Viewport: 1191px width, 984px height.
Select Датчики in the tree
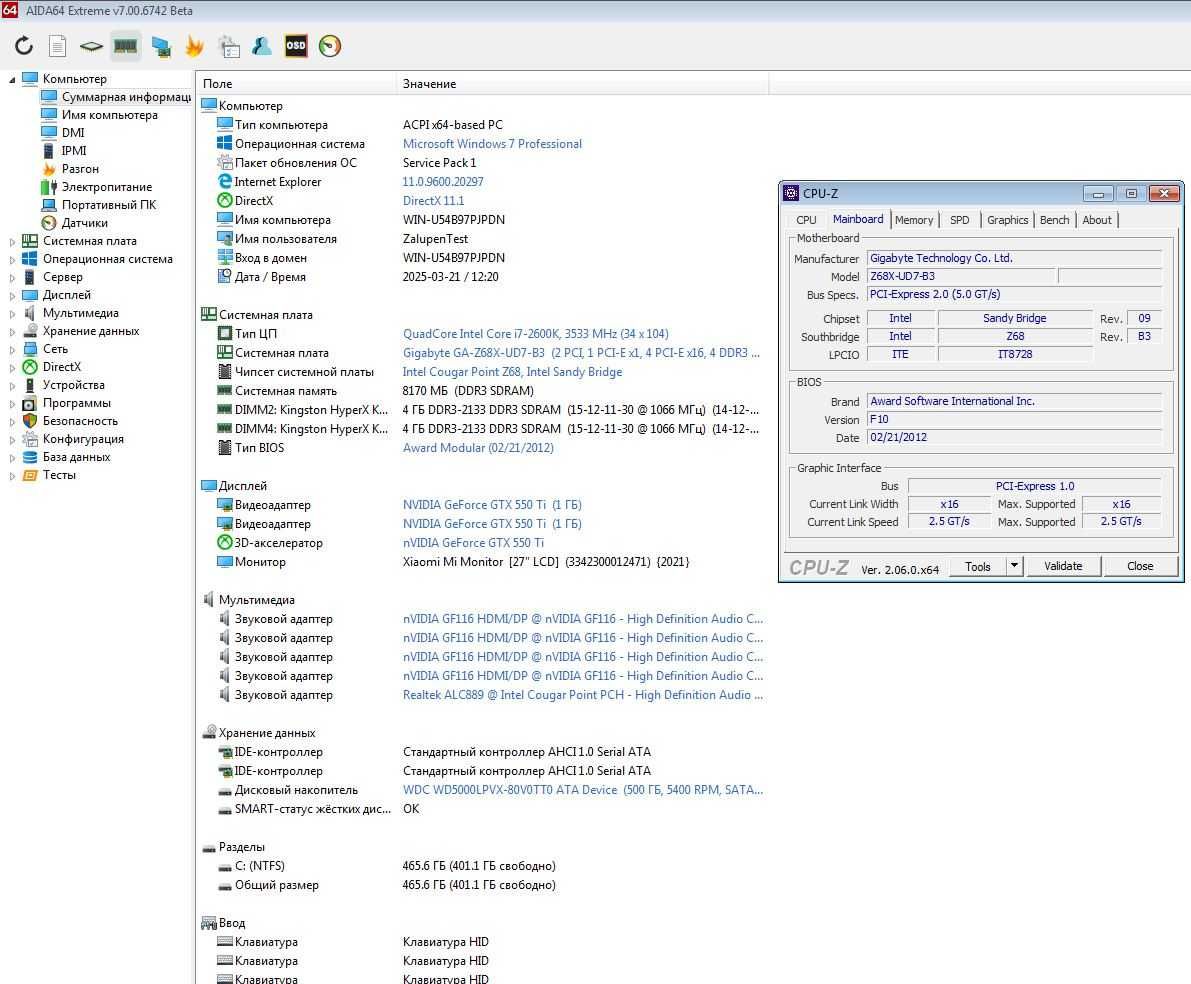(84, 223)
